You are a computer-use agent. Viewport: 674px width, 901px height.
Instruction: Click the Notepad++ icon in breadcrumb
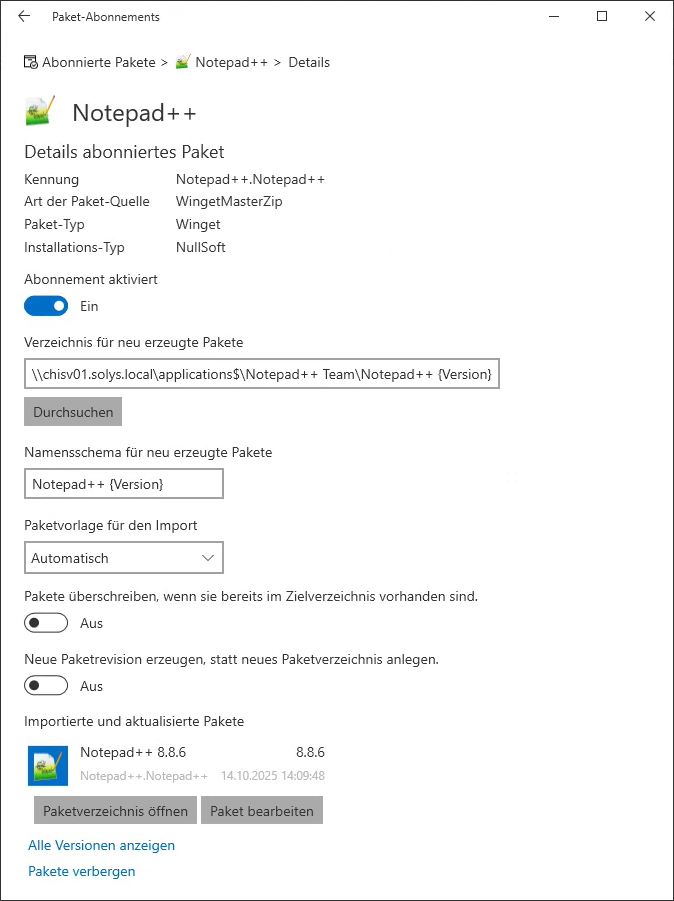183,62
